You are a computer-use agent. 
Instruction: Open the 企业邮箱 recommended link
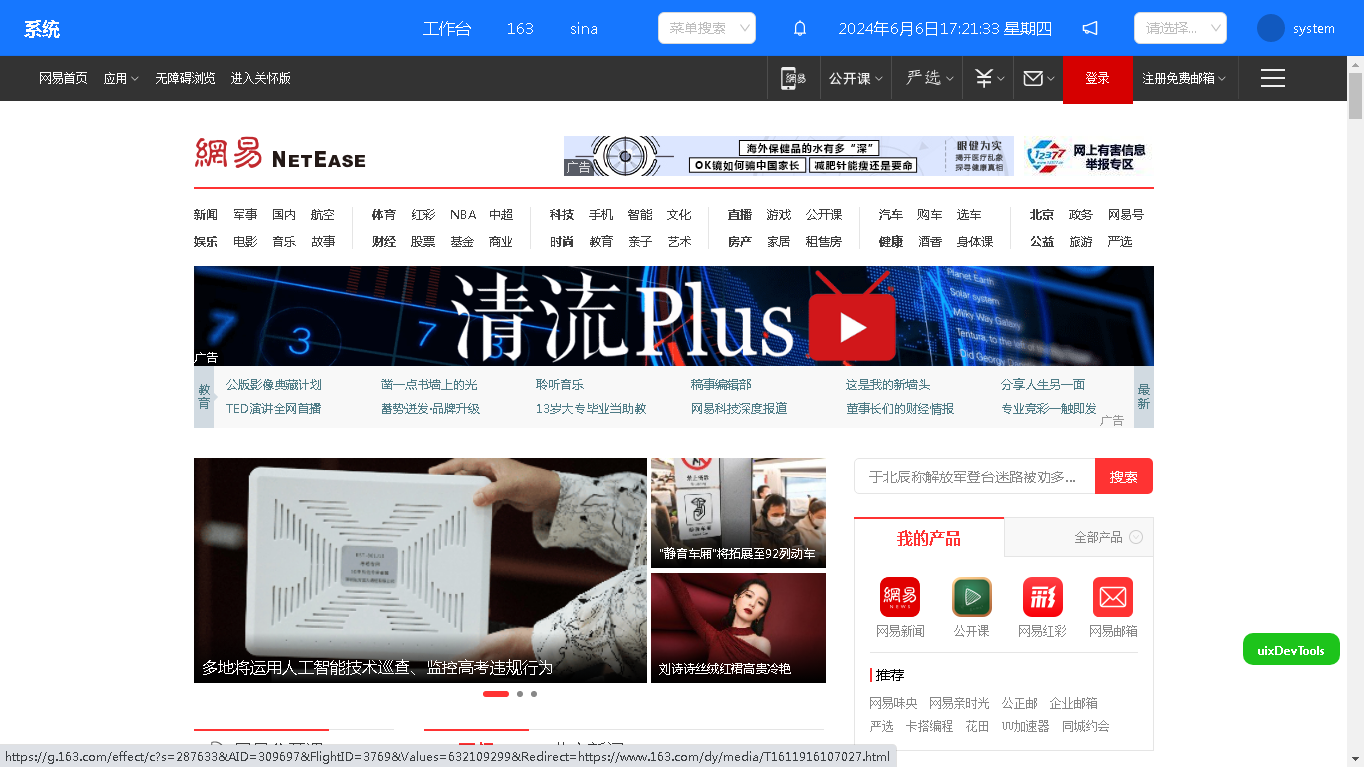point(1074,703)
